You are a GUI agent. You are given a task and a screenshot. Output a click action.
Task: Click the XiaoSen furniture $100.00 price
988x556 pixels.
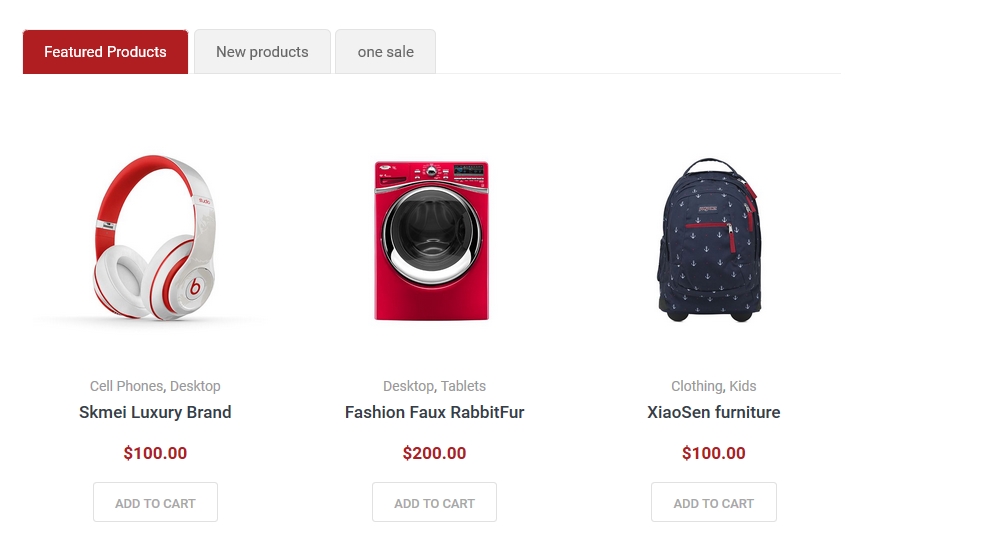[x=713, y=453]
